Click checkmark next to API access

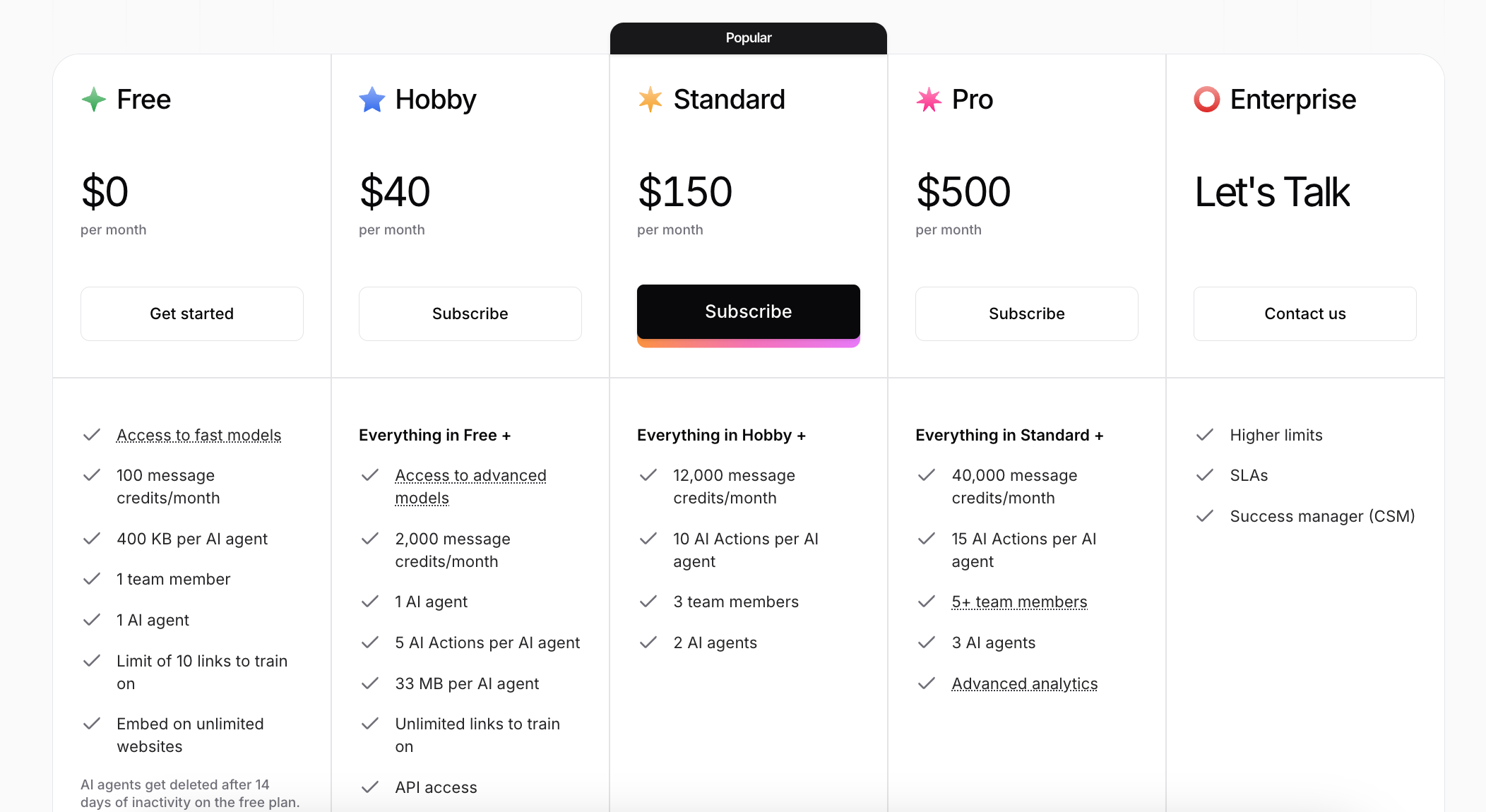[370, 787]
